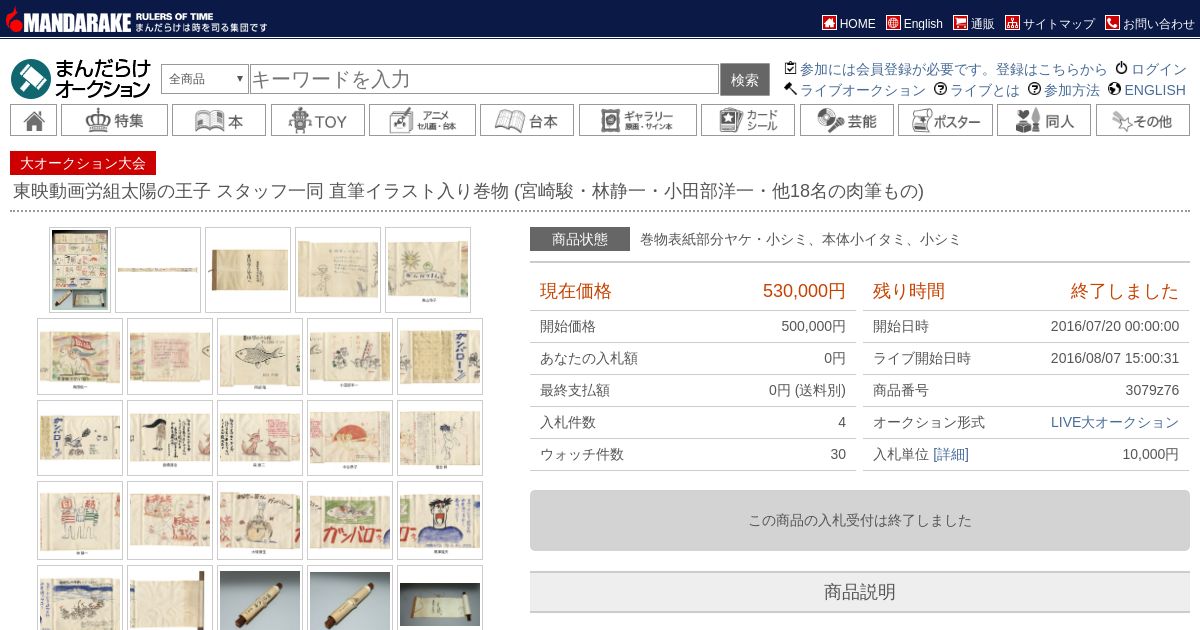Click LIVE大オークション auction format link
1200x630 pixels.
1115,422
